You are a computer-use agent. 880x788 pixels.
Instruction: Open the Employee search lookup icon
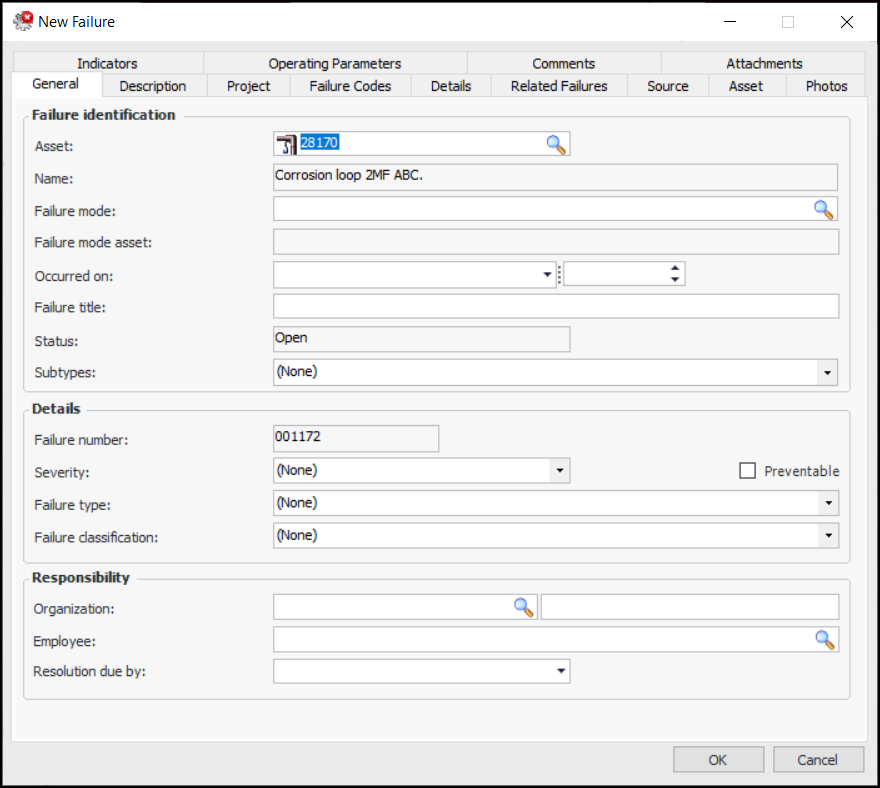click(824, 640)
